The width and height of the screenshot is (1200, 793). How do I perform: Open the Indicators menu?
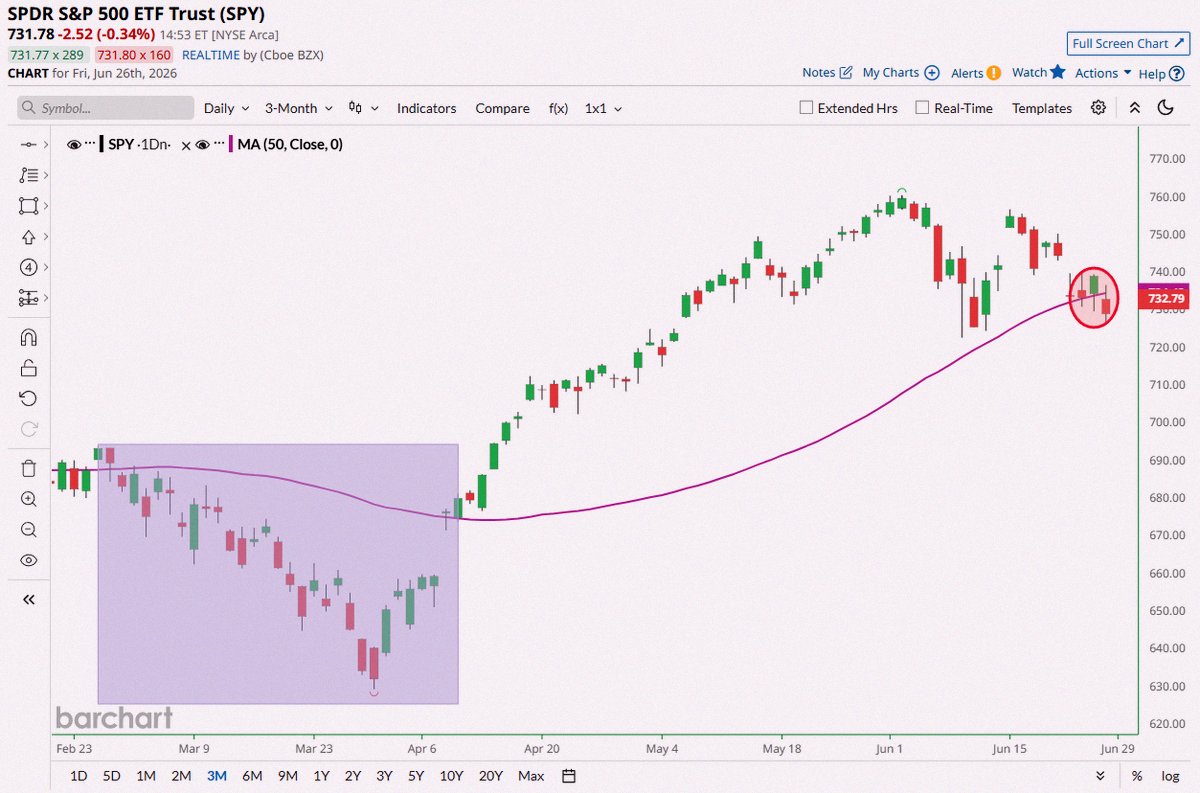click(426, 108)
